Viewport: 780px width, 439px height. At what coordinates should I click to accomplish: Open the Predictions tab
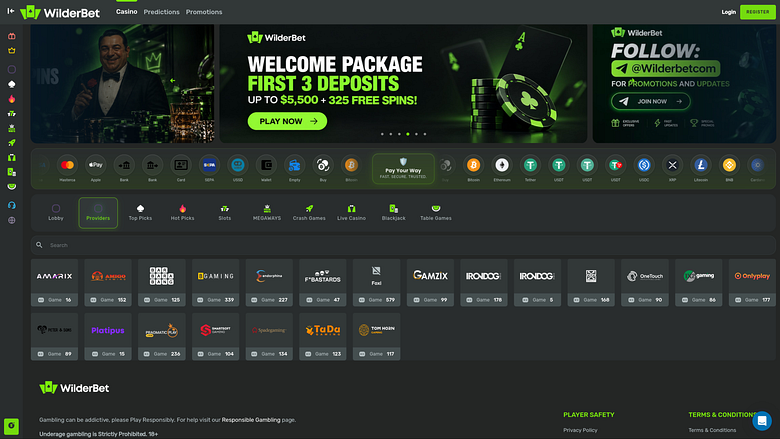click(161, 12)
